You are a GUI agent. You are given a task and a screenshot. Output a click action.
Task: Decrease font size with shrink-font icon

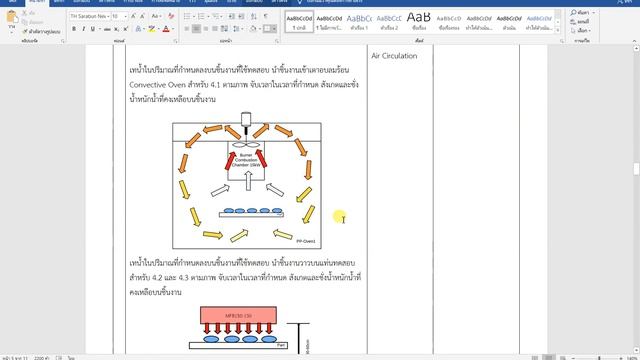point(142,16)
